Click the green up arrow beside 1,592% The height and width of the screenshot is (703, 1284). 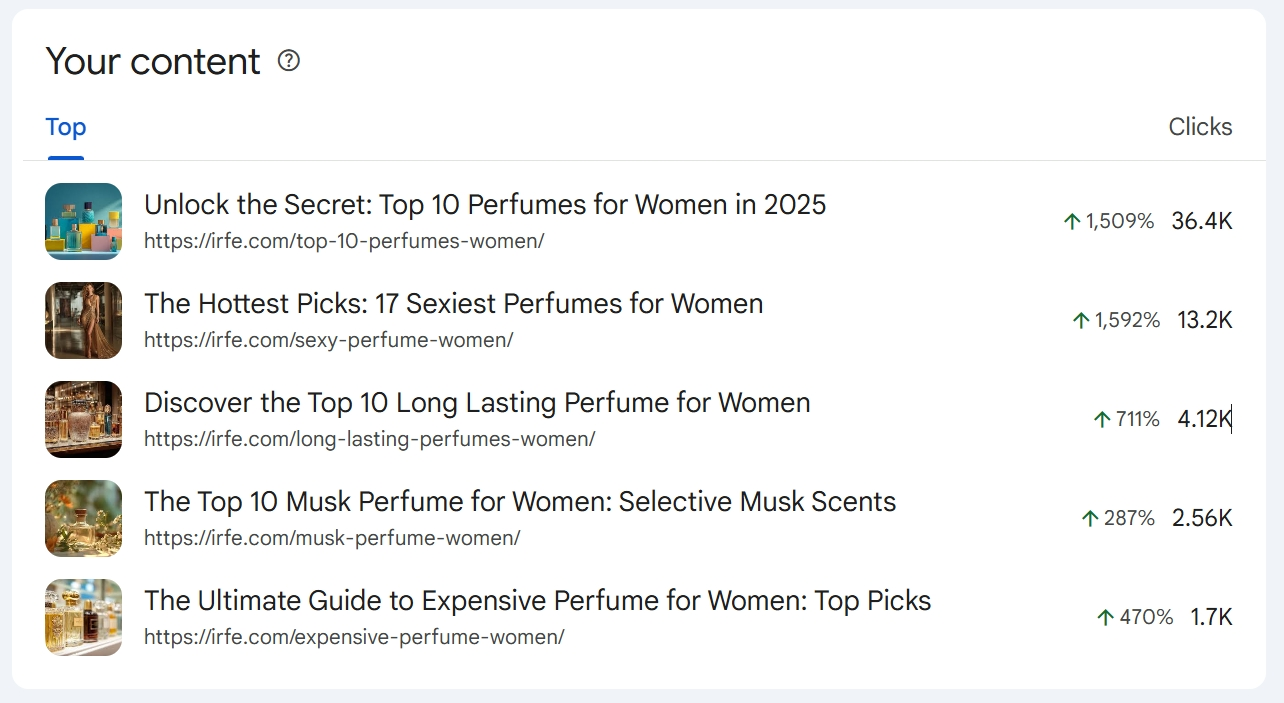click(x=1081, y=320)
